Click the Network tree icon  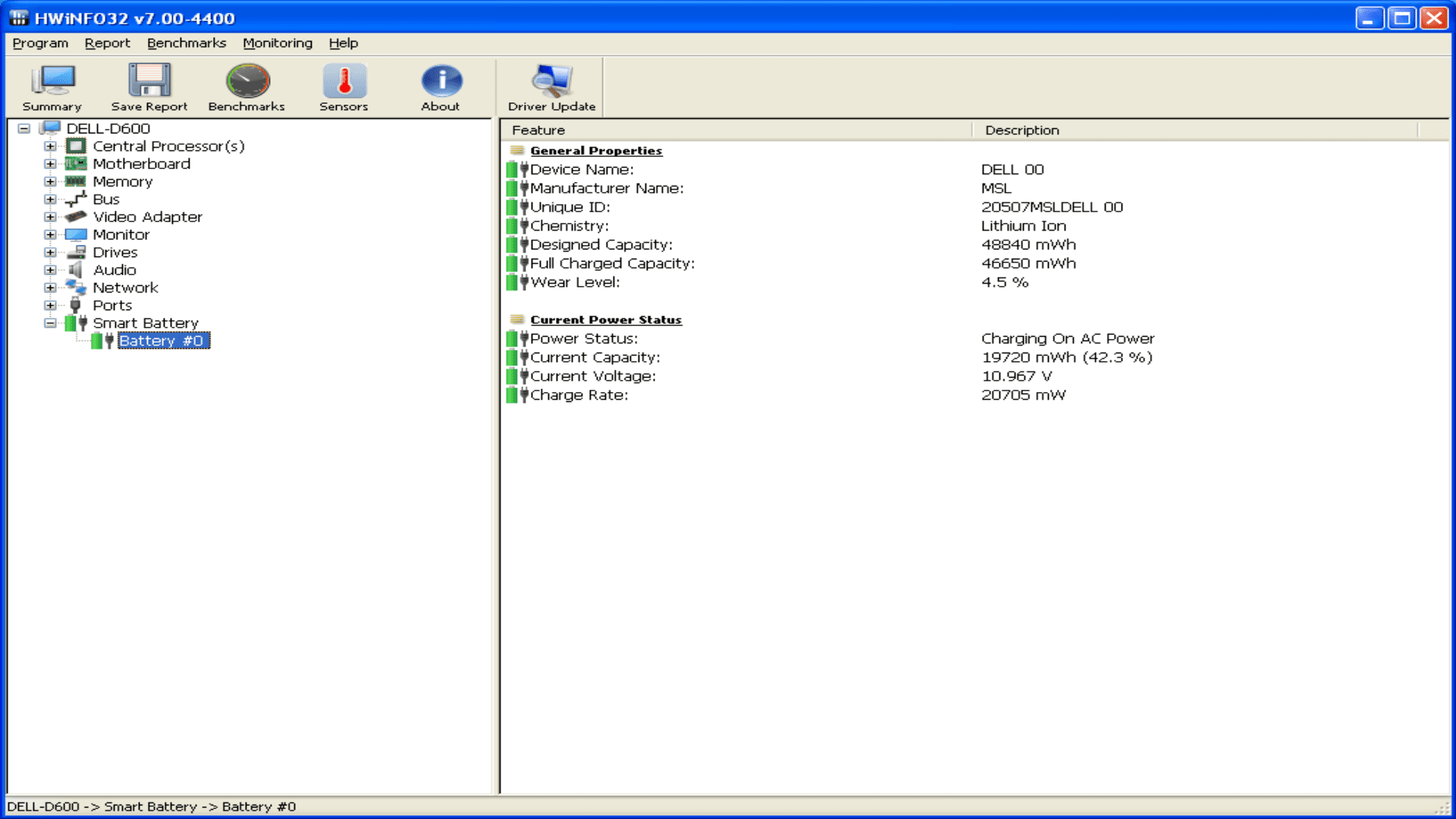(76, 287)
